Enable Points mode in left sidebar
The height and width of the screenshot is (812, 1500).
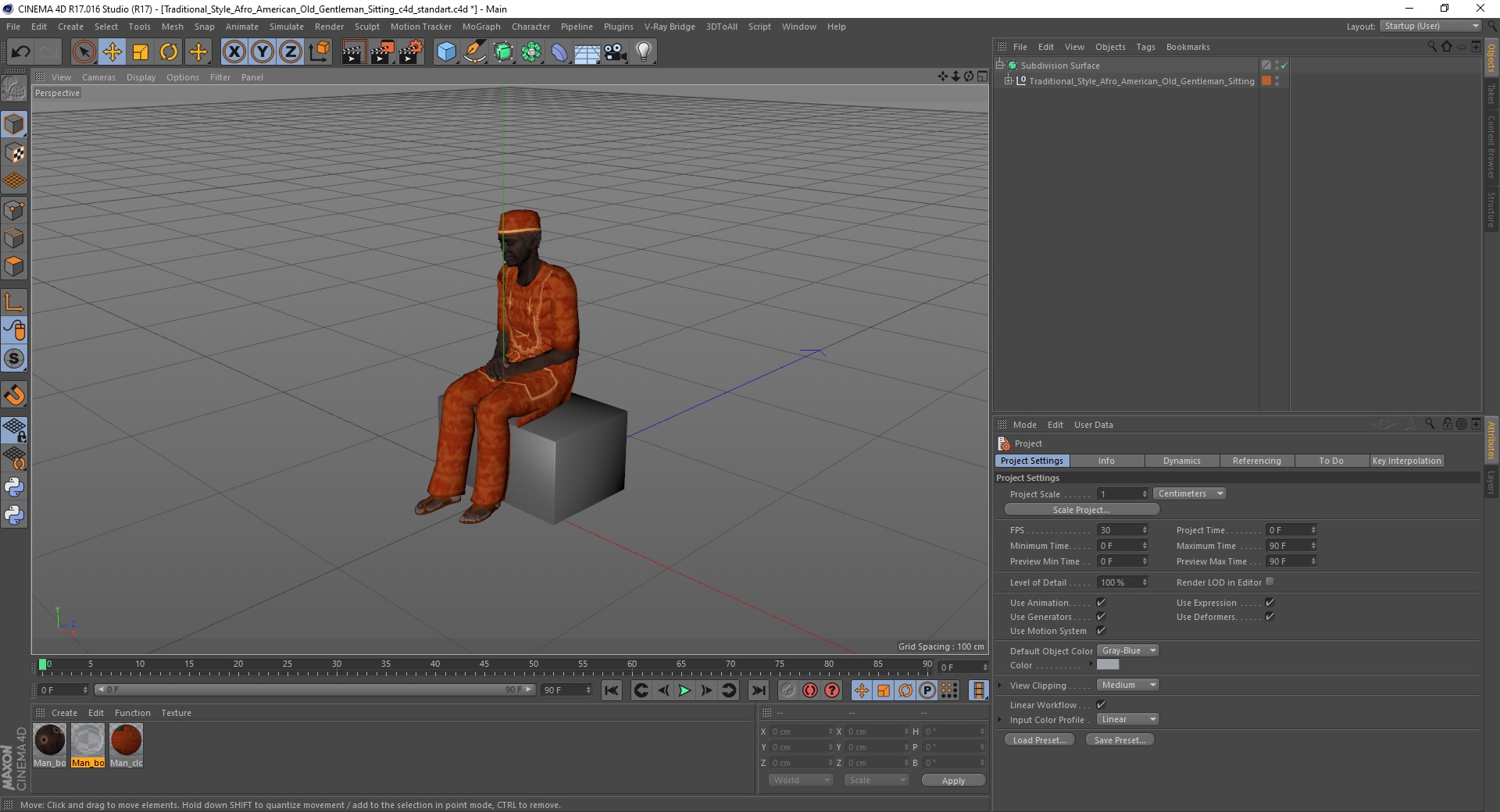14,210
